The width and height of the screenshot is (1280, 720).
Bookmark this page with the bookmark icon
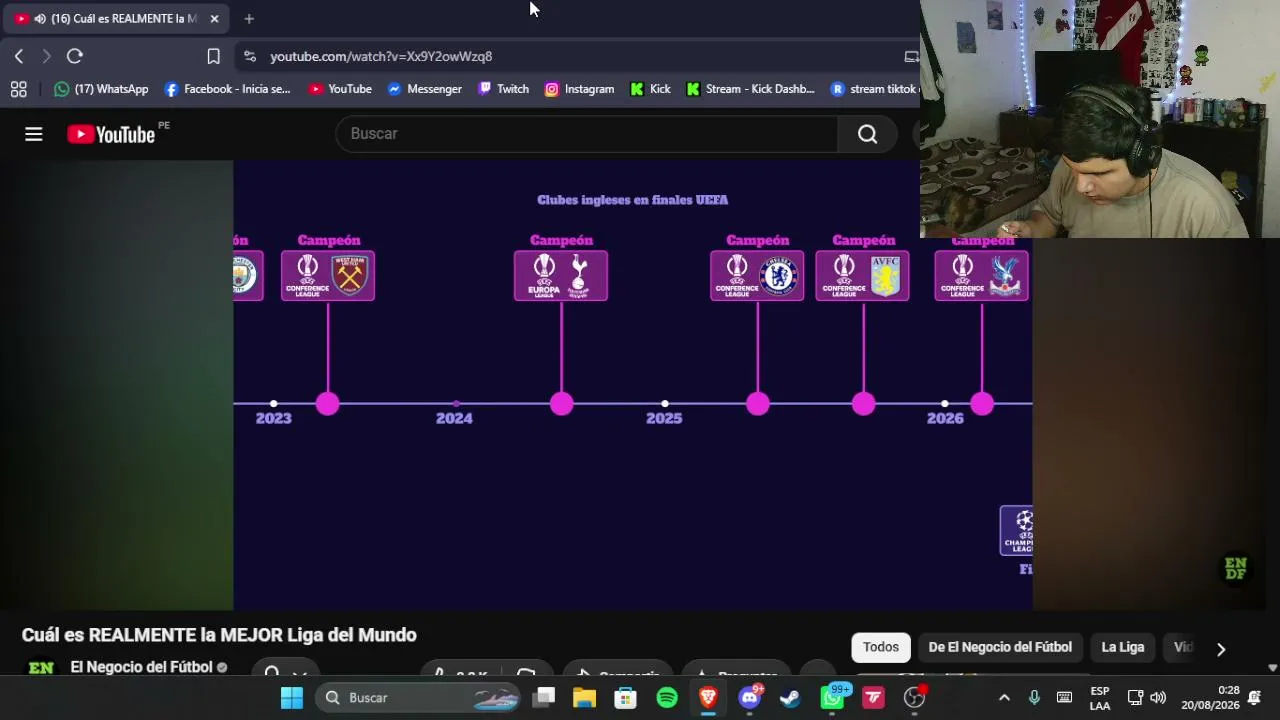click(x=213, y=56)
